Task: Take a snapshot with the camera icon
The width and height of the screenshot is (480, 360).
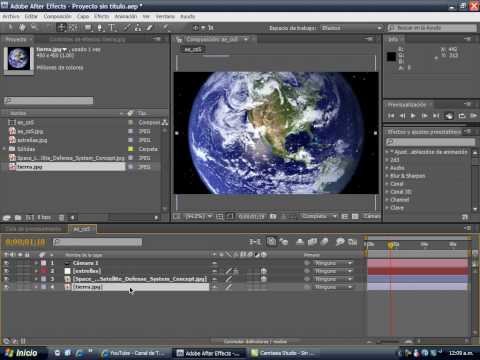Action: (273, 217)
